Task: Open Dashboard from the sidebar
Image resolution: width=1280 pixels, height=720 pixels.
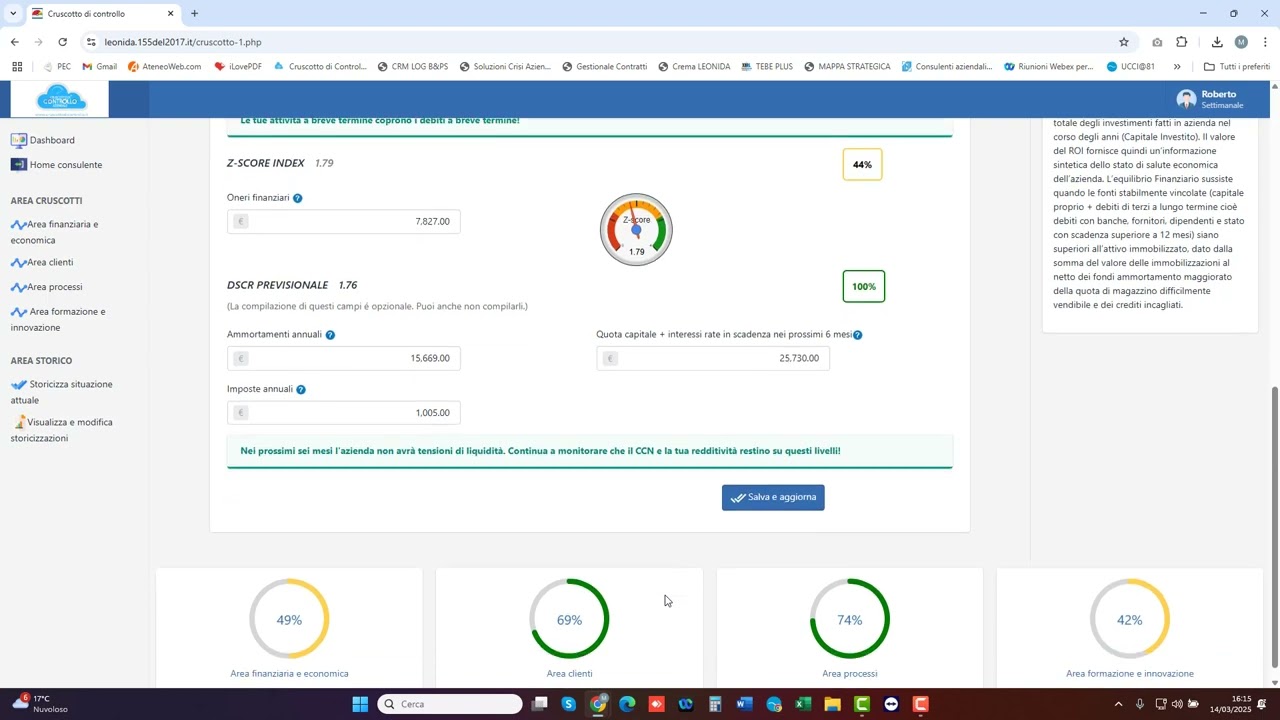Action: coord(51,141)
